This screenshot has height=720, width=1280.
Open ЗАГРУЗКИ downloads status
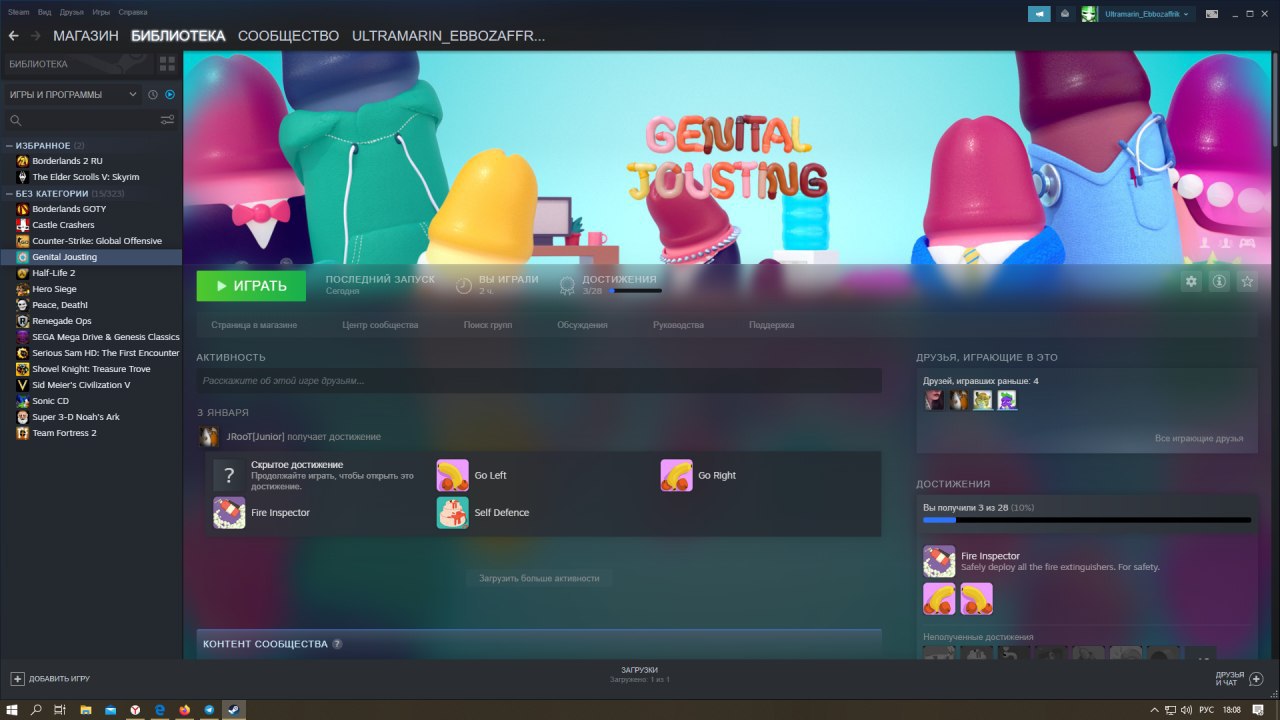[x=640, y=674]
